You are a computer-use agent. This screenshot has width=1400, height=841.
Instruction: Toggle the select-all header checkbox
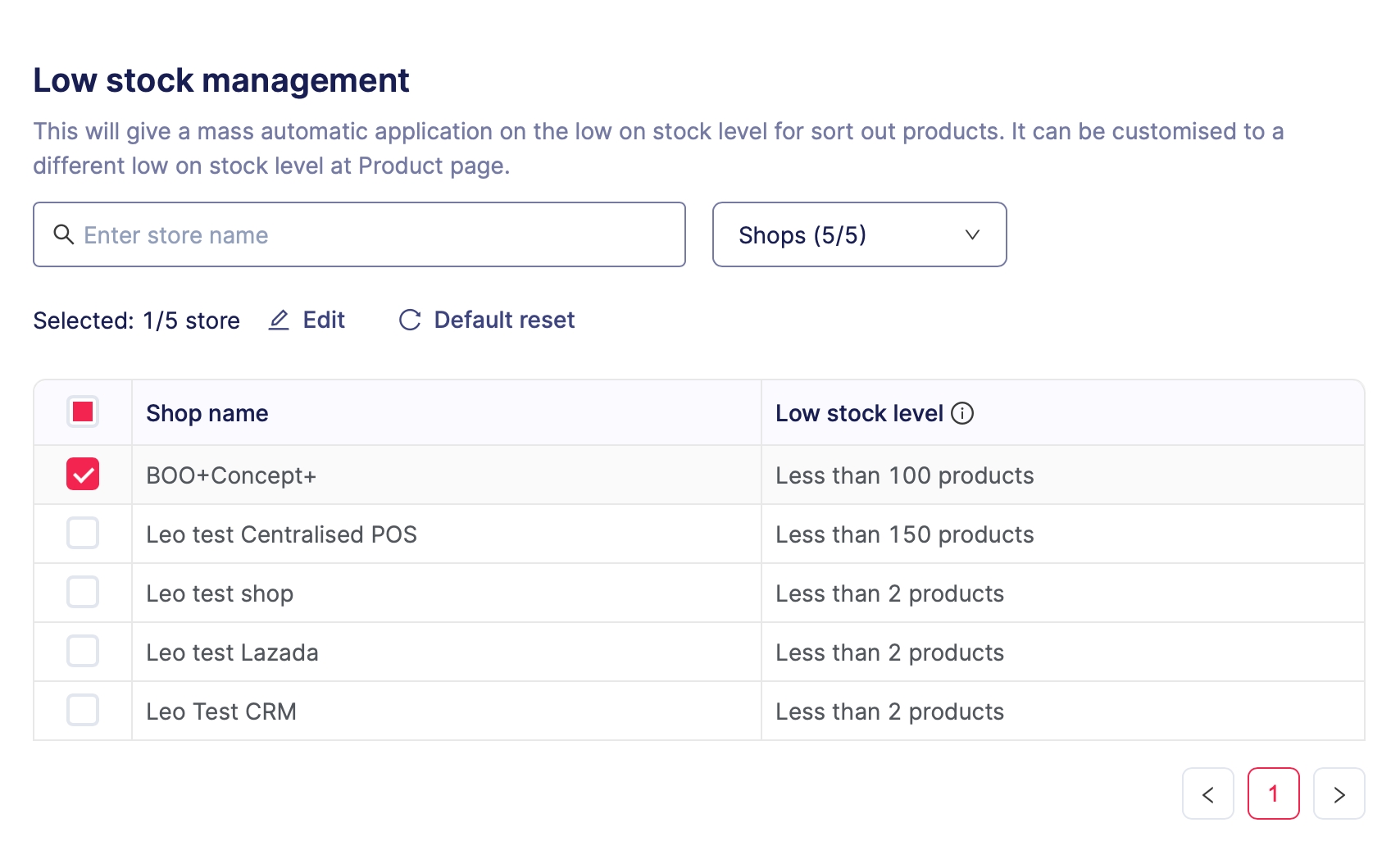pyautogui.click(x=83, y=411)
